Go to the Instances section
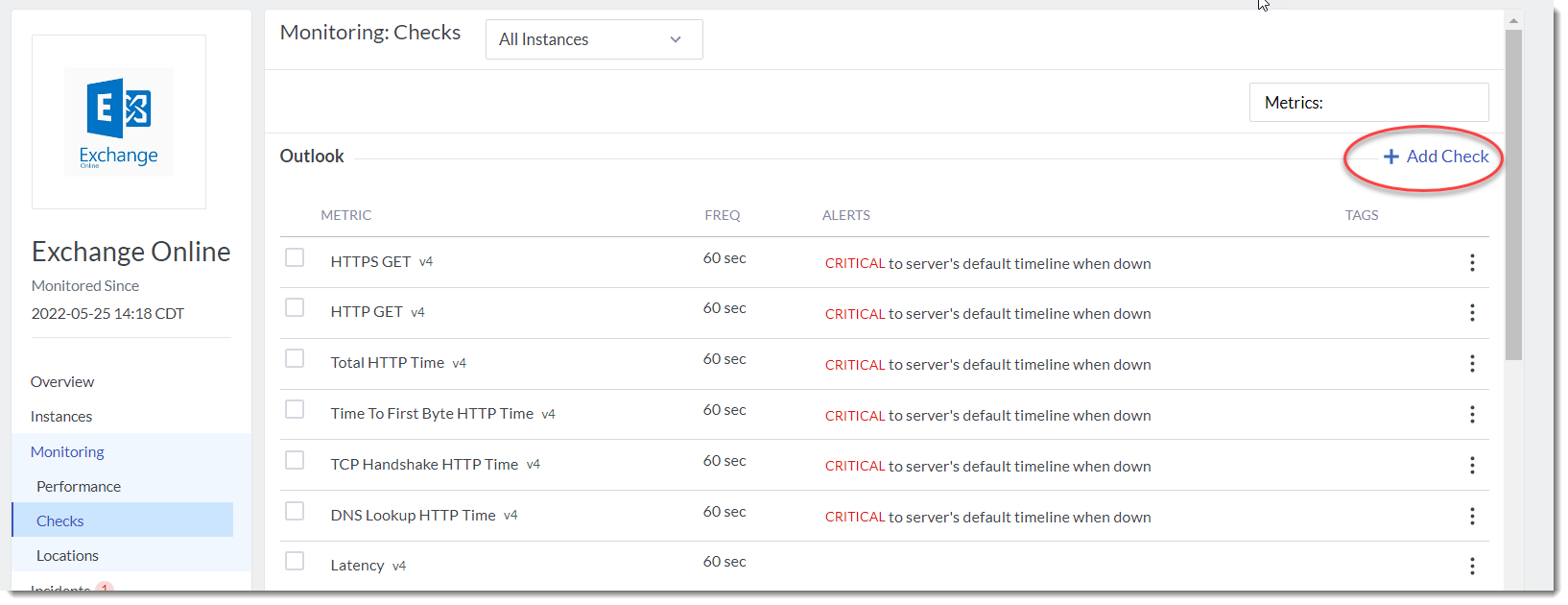Viewport: 1568px width, 605px height. tap(61, 416)
